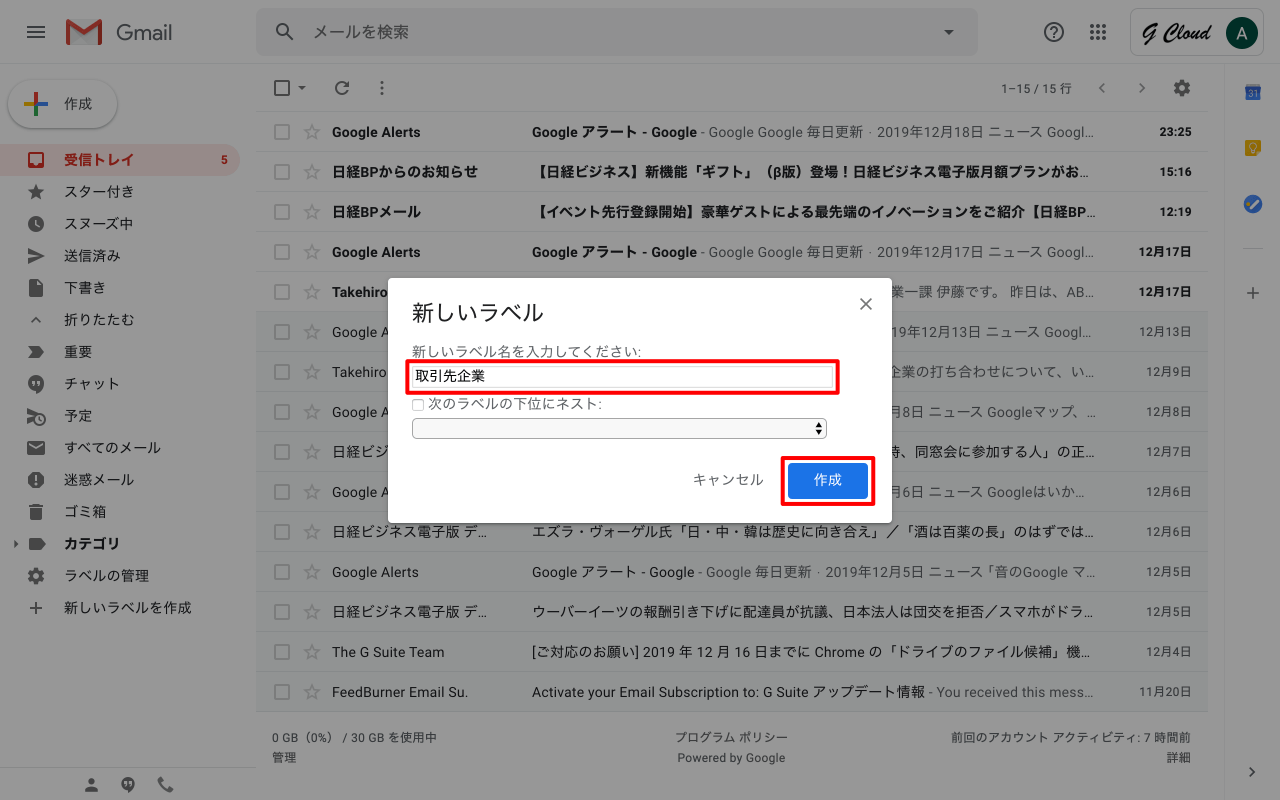Open 12月5日 Google Alerts email row
The width and height of the screenshot is (1280, 800).
(x=732, y=572)
